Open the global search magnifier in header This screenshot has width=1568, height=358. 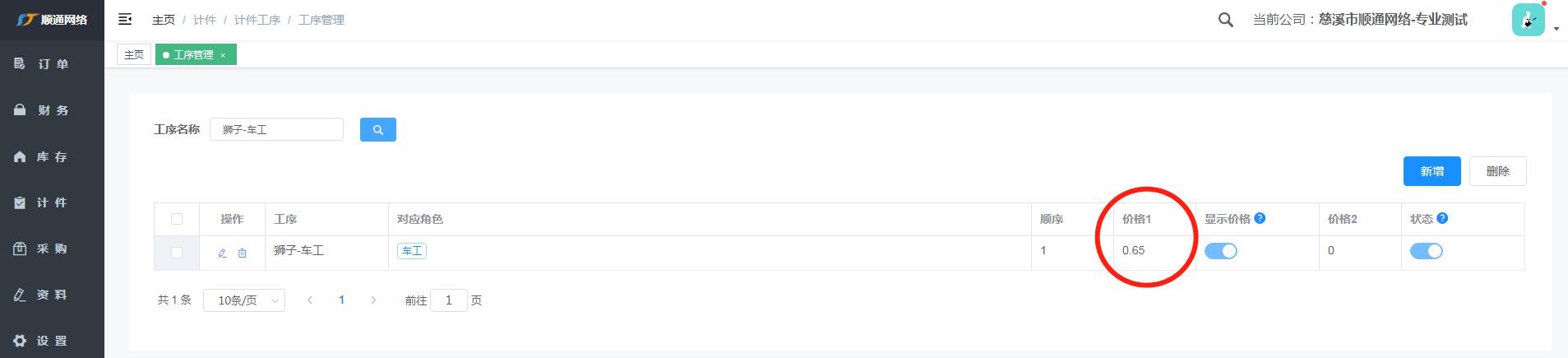tap(1225, 20)
